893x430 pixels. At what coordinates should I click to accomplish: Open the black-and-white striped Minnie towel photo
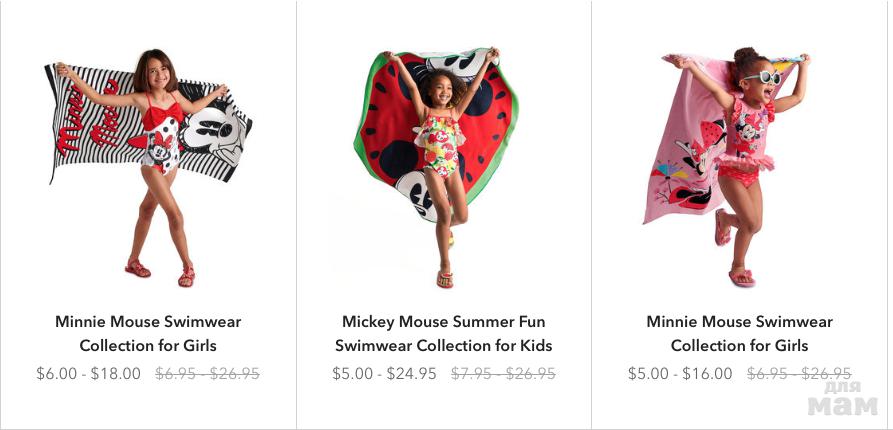(x=148, y=165)
